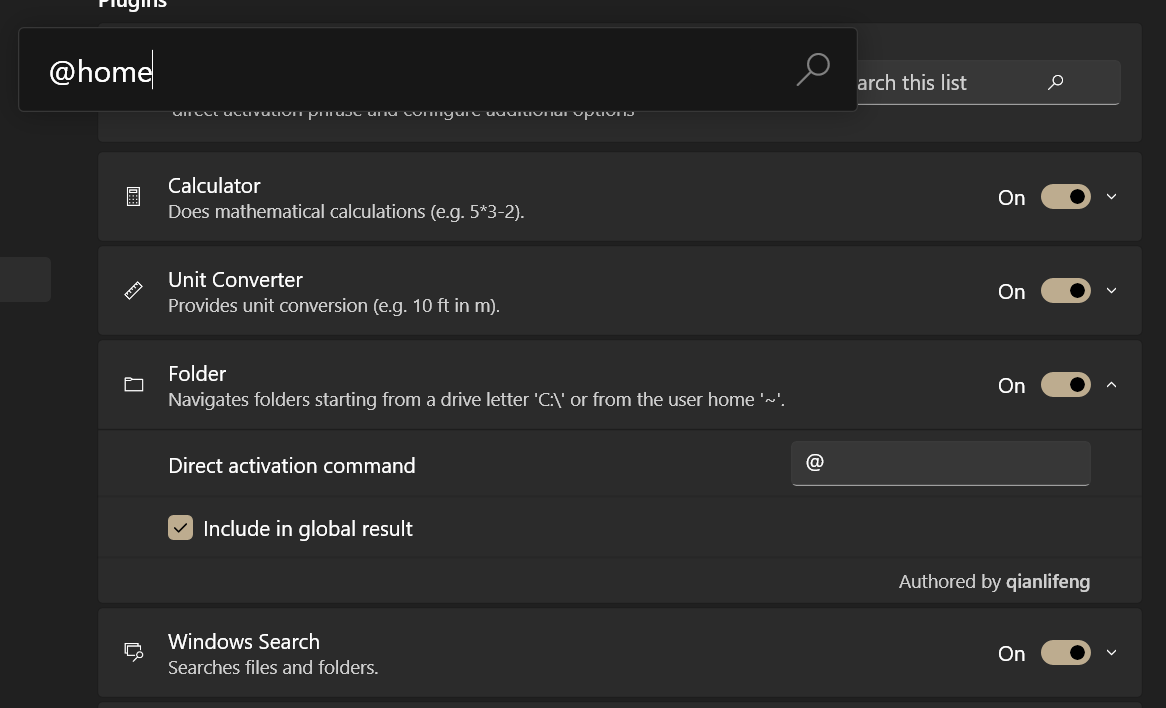The width and height of the screenshot is (1166, 708).
Task: Click the PowerToys Run magnifier search icon
Action: [813, 69]
